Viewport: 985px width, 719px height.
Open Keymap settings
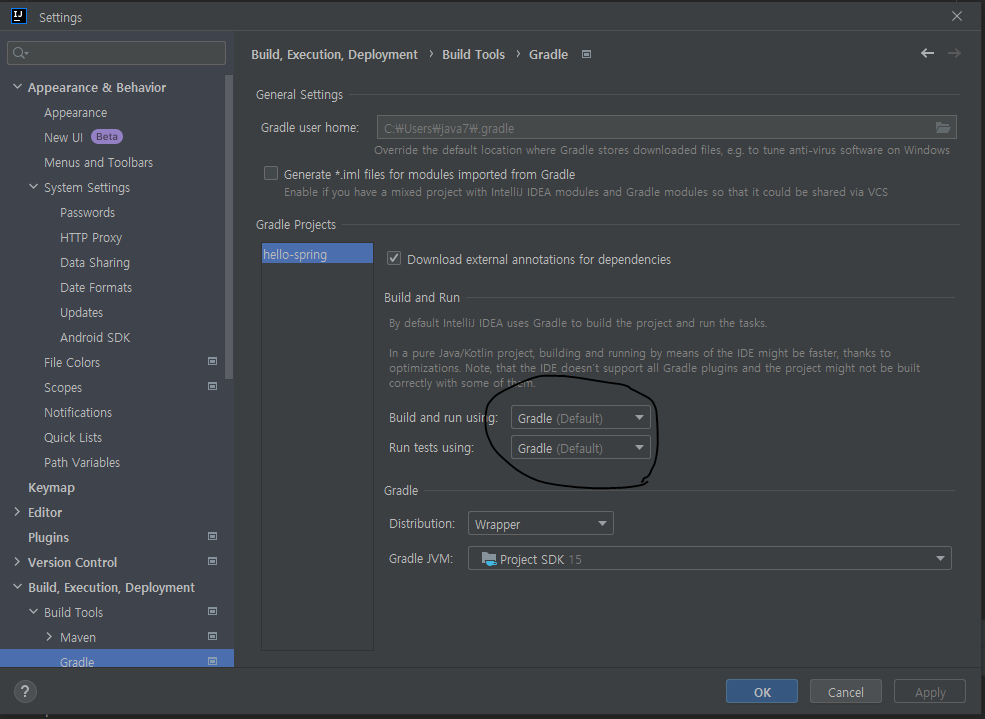52,488
